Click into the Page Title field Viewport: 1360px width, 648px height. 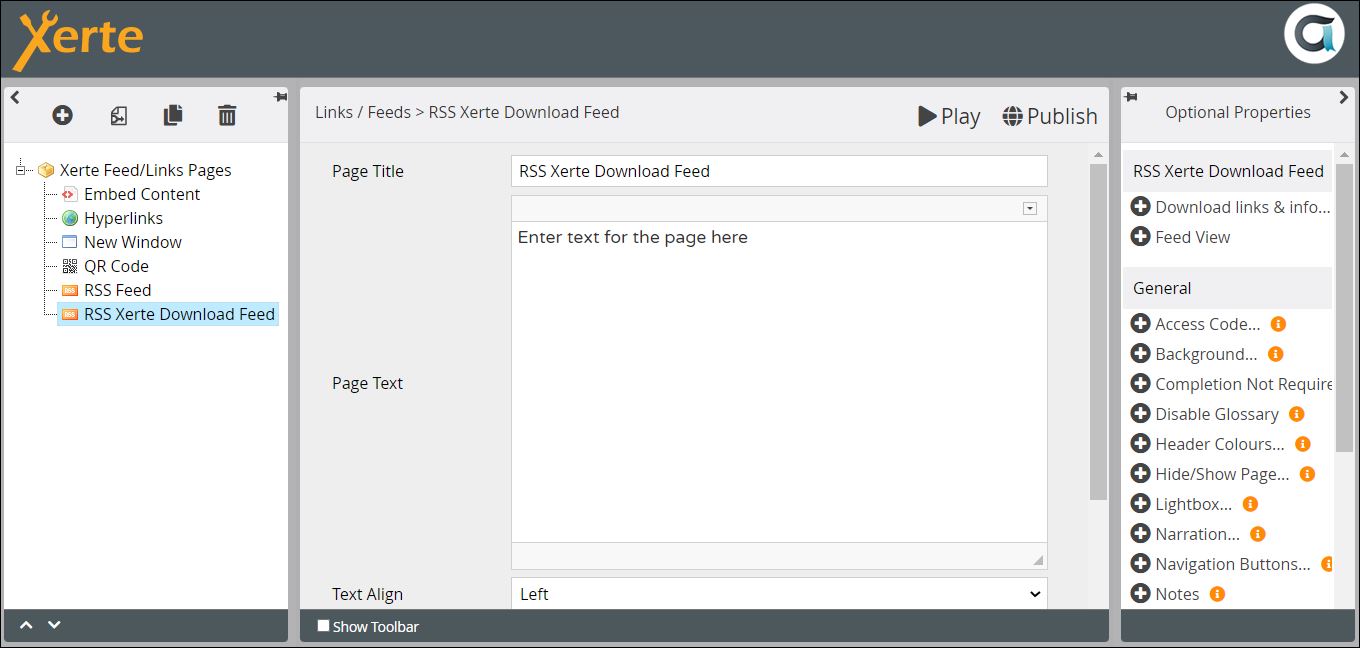pyautogui.click(x=778, y=171)
